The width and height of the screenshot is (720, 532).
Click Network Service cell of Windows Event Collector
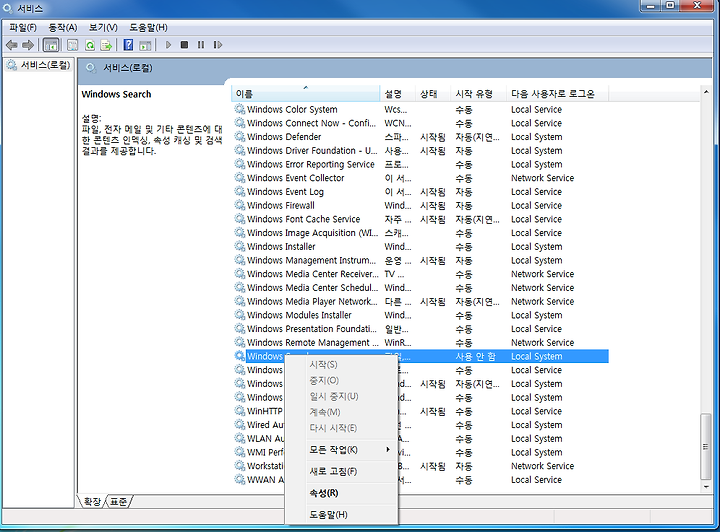542,178
